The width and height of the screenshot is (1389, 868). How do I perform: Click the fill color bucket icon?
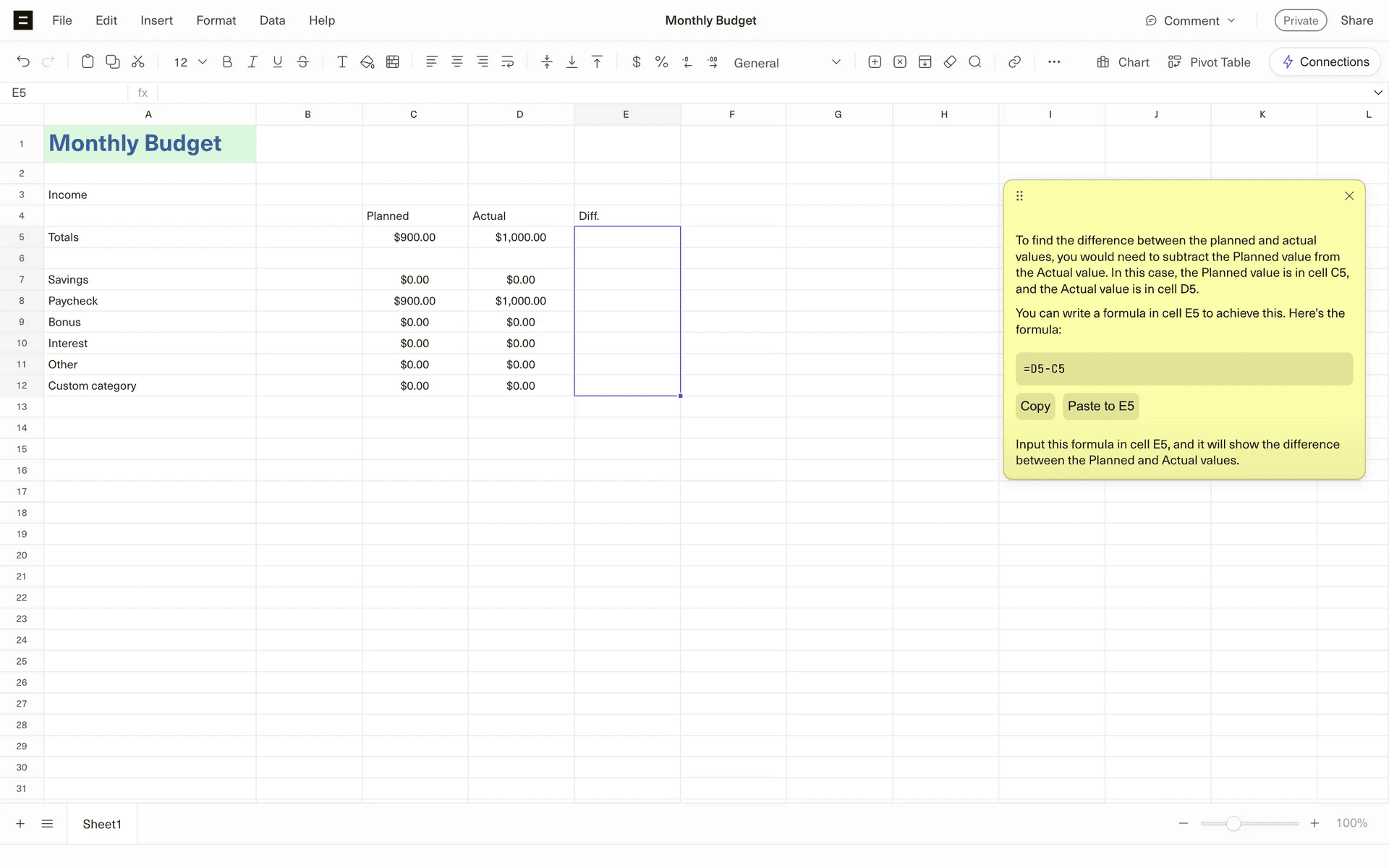[368, 62]
